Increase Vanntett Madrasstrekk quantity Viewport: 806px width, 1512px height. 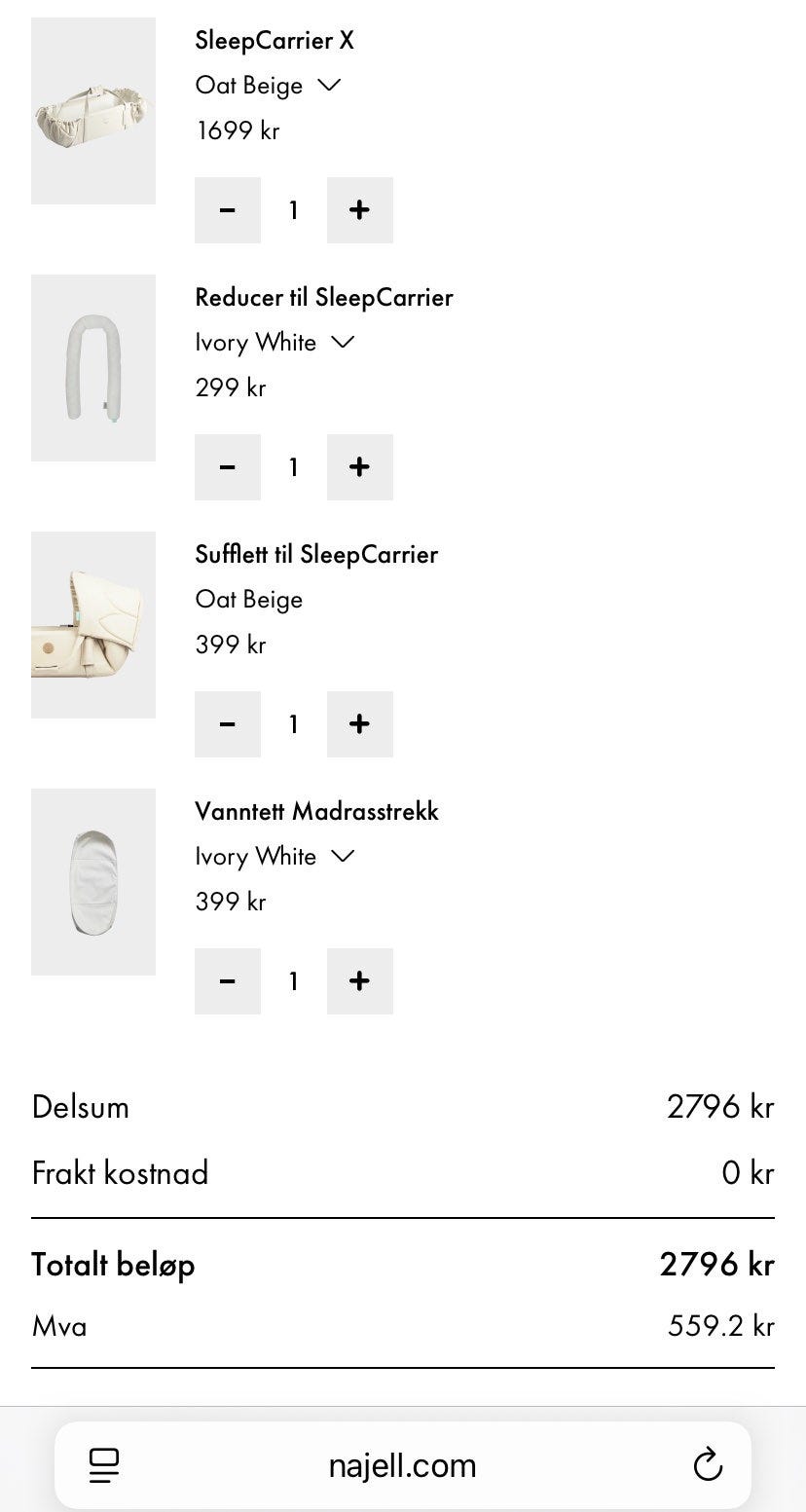359,981
